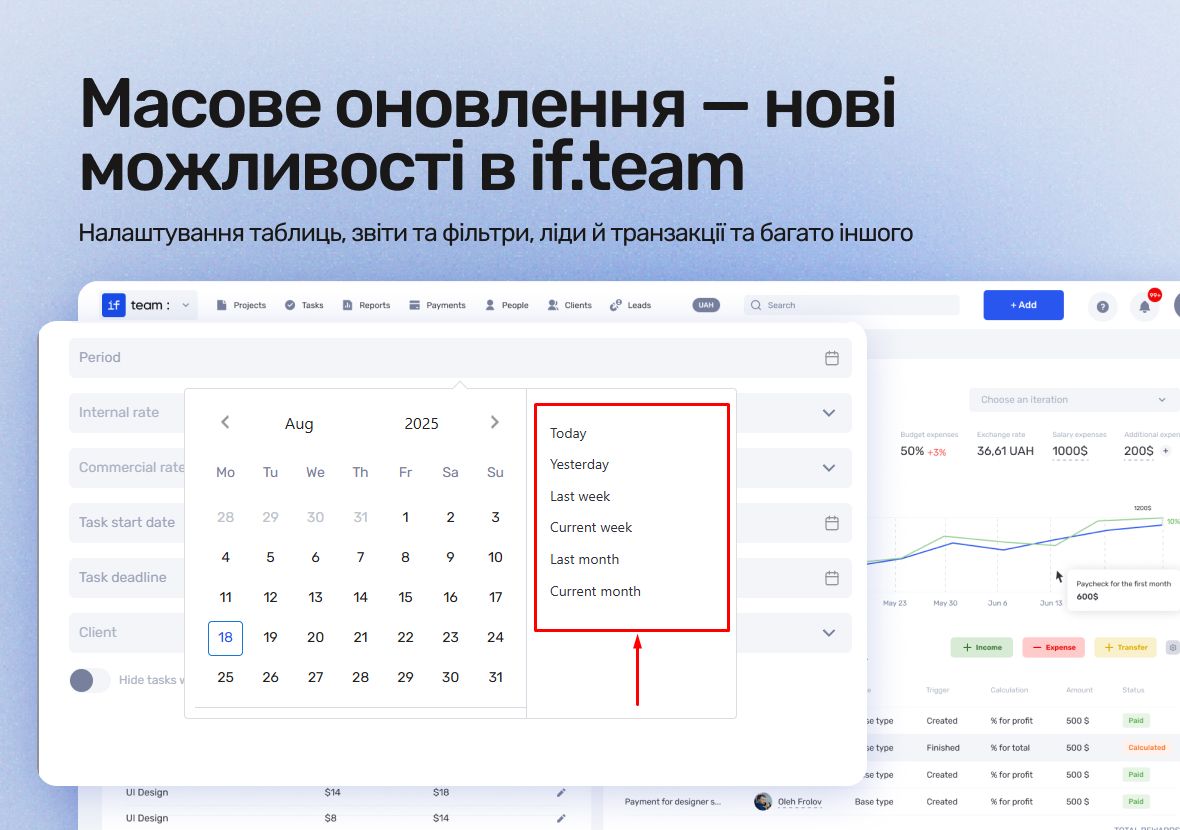Choose the Today preset
The width and height of the screenshot is (1180, 830).
coord(568,433)
